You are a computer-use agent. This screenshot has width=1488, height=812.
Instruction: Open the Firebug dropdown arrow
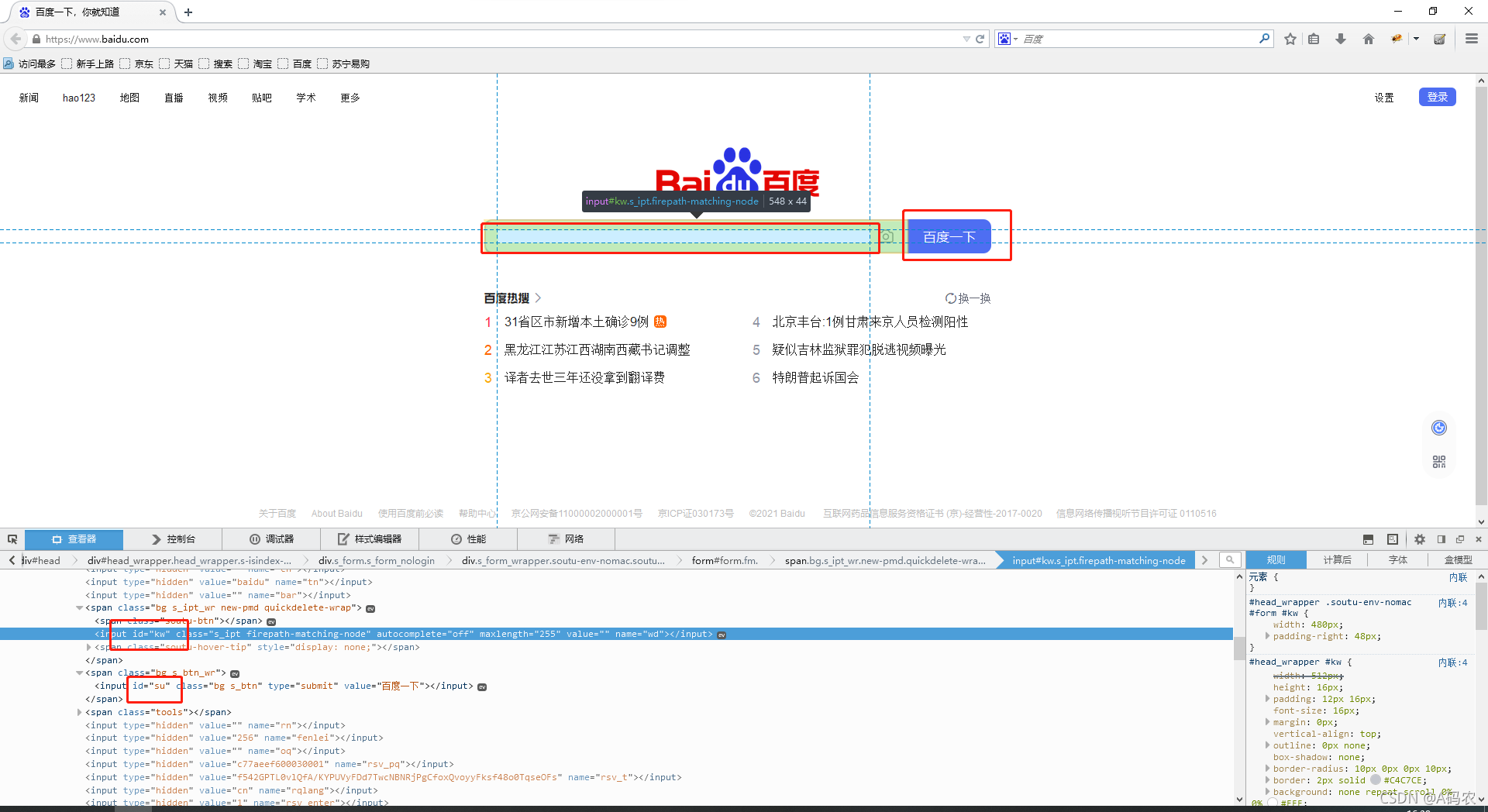[1416, 39]
